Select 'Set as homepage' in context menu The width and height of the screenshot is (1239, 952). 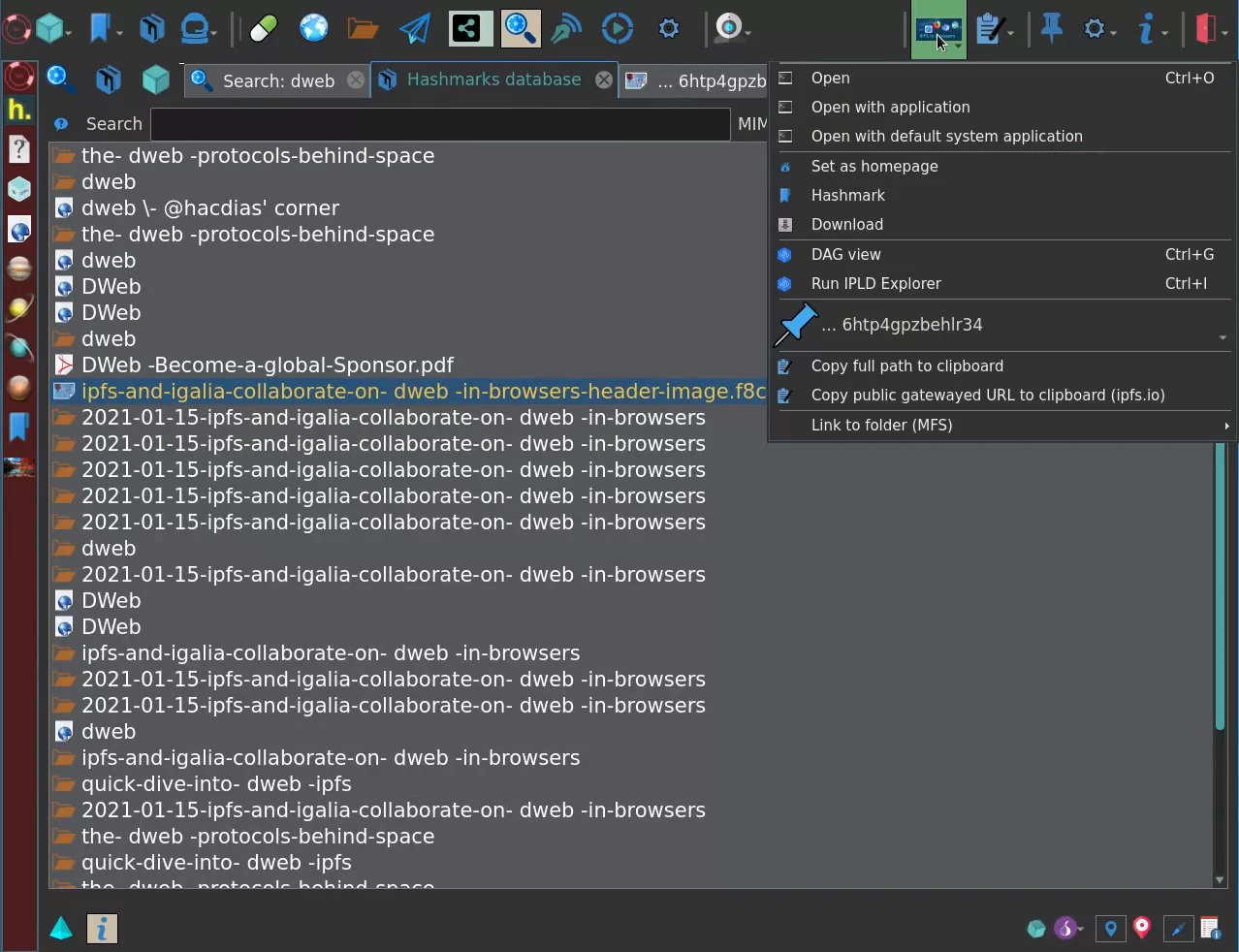(x=1003, y=167)
